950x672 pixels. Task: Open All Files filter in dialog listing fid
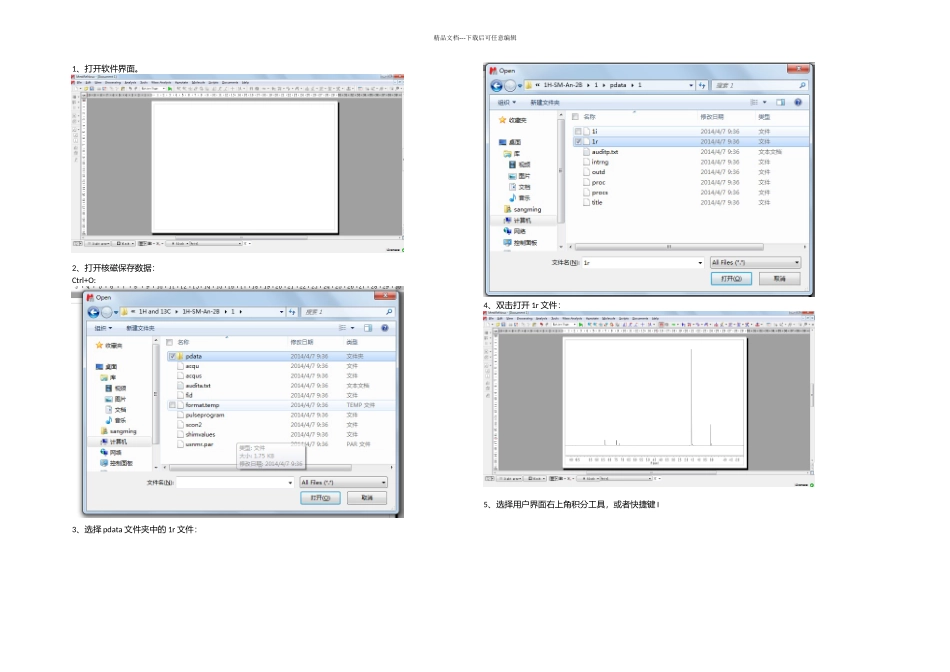pos(344,482)
